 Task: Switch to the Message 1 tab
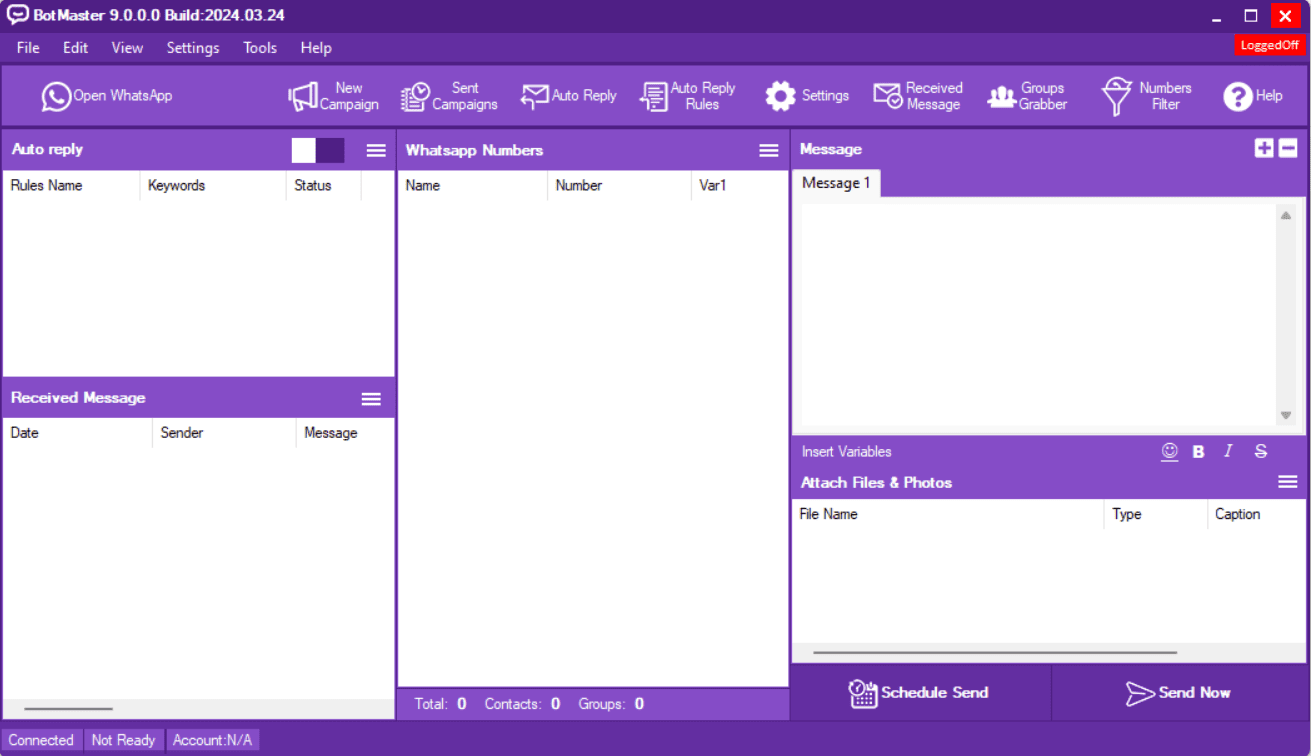coord(836,183)
